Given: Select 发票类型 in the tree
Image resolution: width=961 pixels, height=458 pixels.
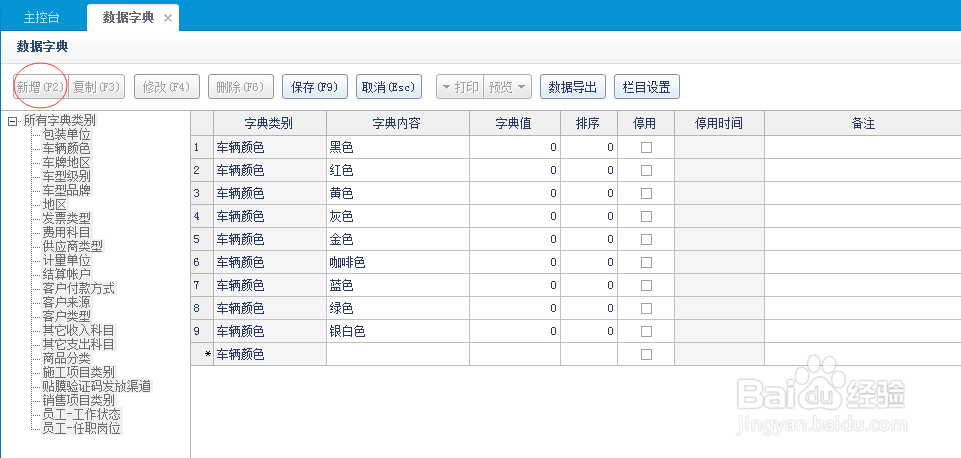Looking at the screenshot, I should click(x=66, y=218).
